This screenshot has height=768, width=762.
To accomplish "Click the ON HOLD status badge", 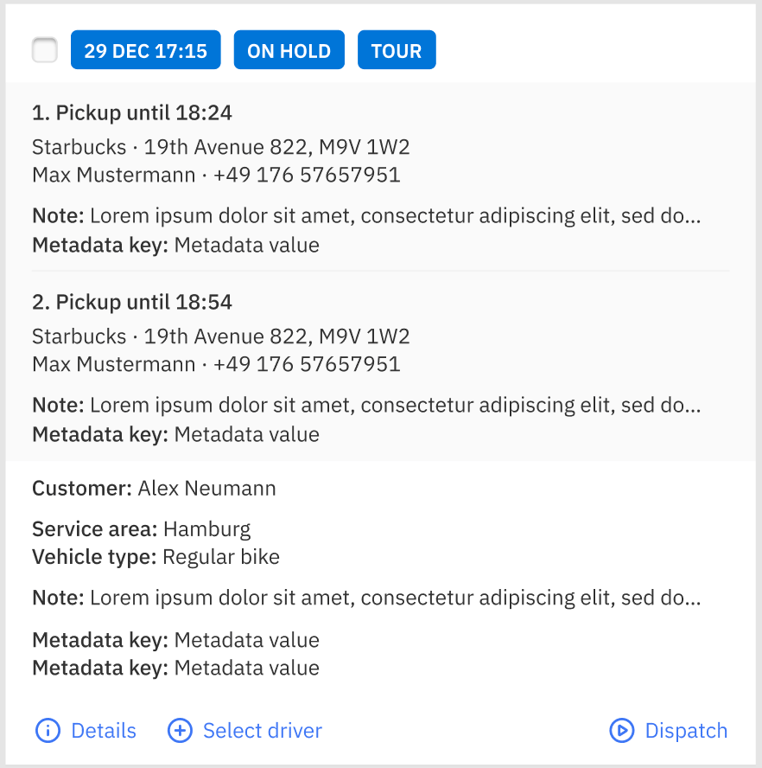I will coord(289,50).
